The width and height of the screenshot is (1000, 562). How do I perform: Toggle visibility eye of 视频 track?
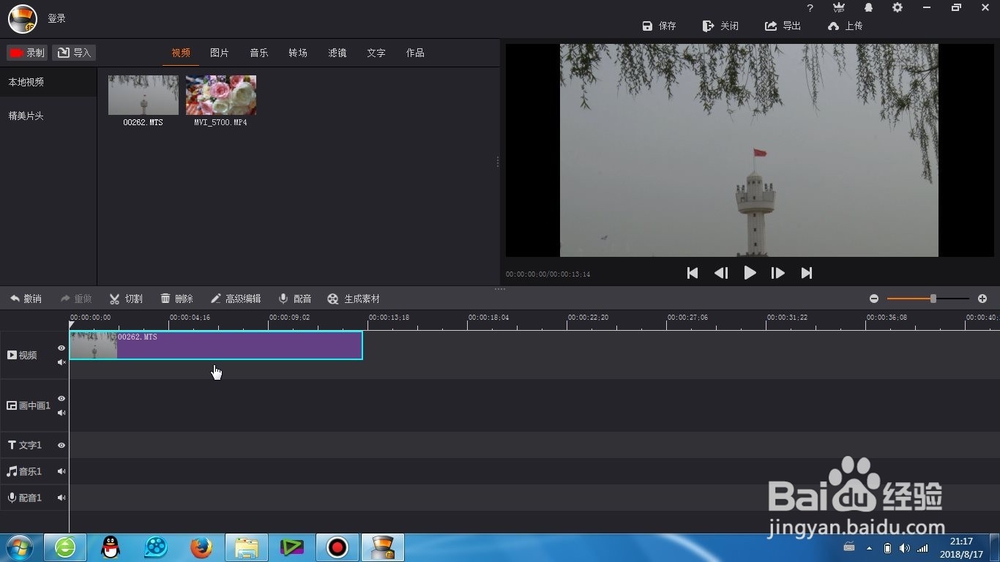click(61, 348)
